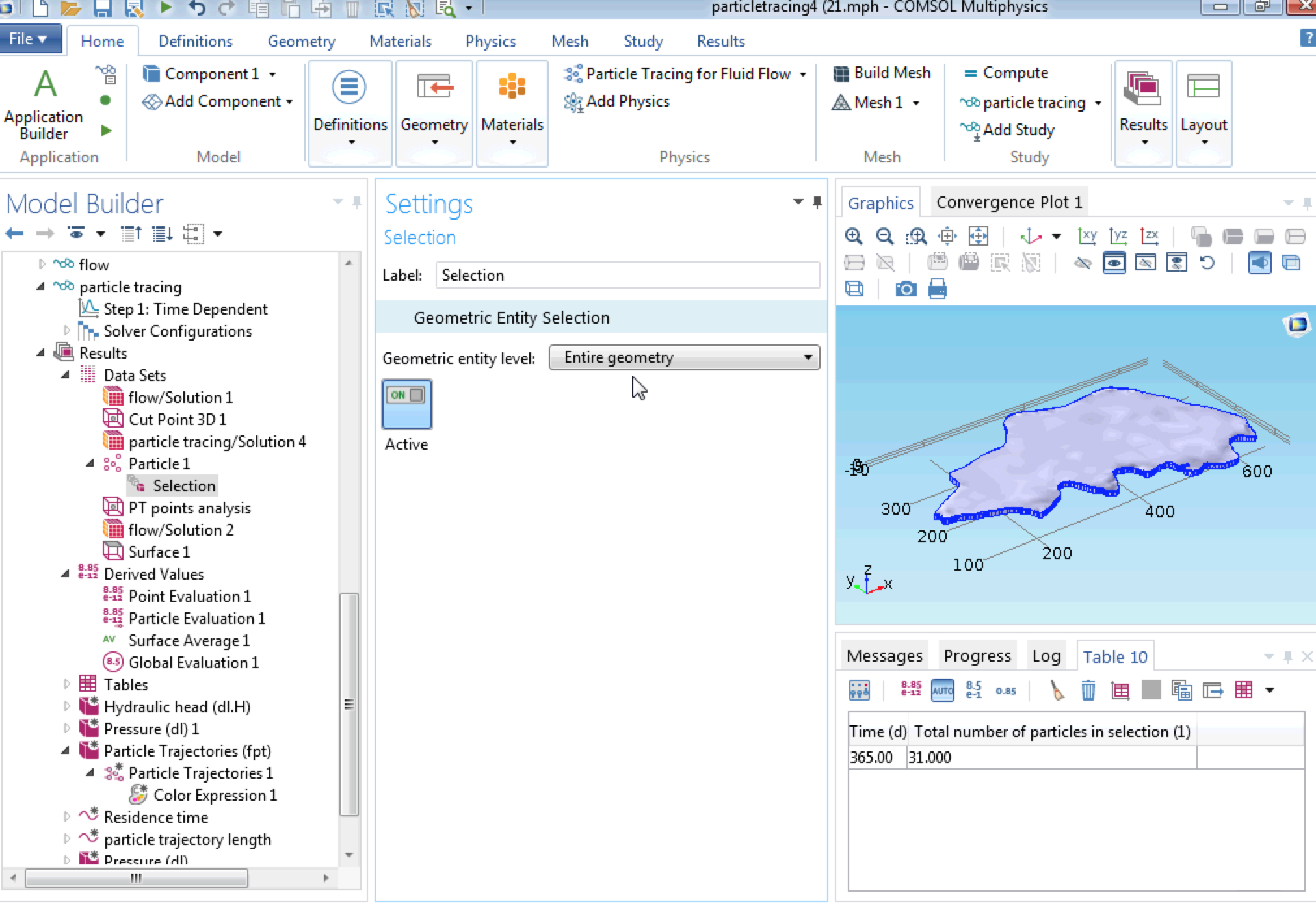Viewport: 1316px width, 906px height.
Task: Click the Zoom Extents icon in Graphics
Action: coord(978,237)
